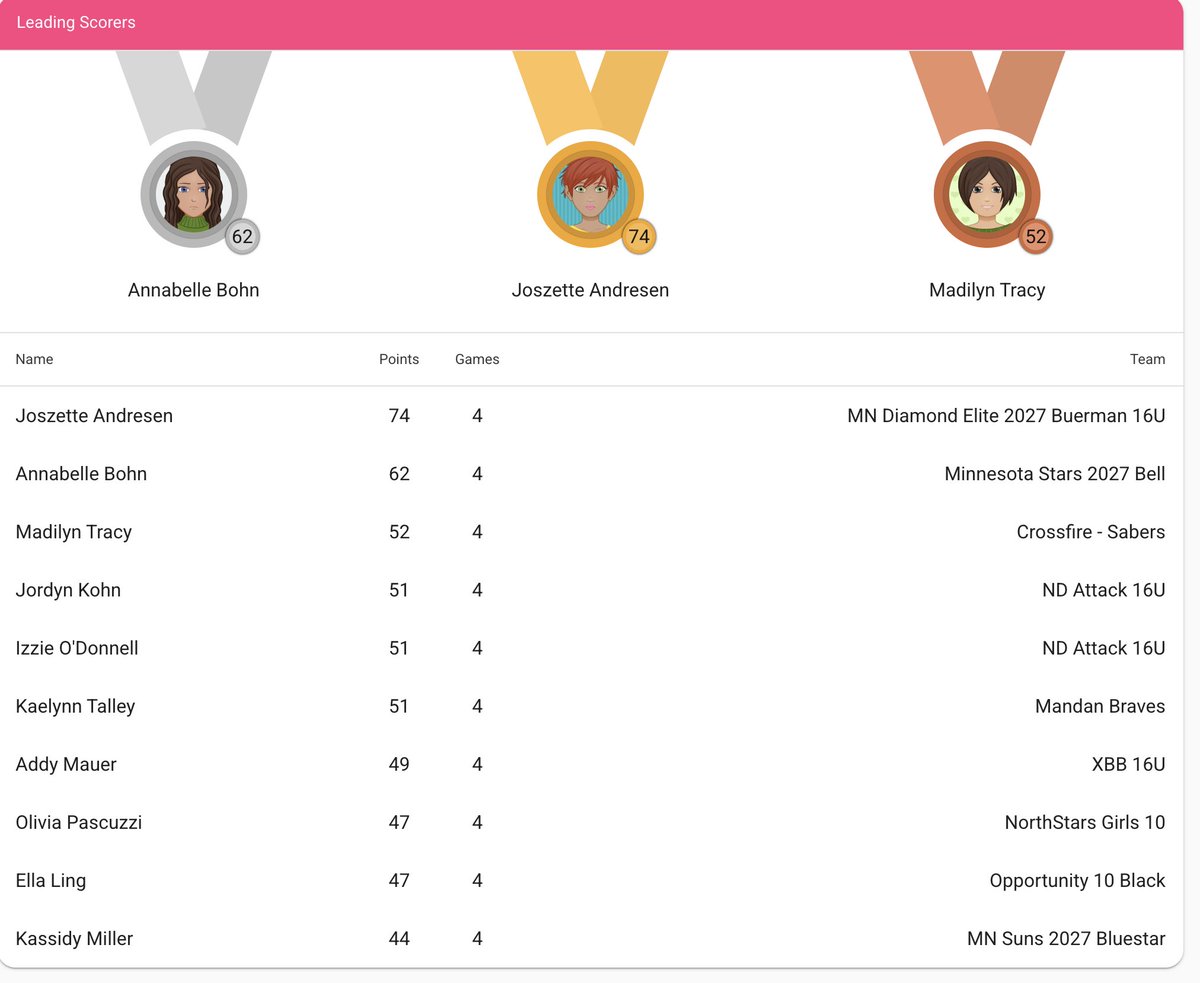Click the 52 points badge on the bronze medal
The height and width of the screenshot is (983, 1200).
point(1036,237)
